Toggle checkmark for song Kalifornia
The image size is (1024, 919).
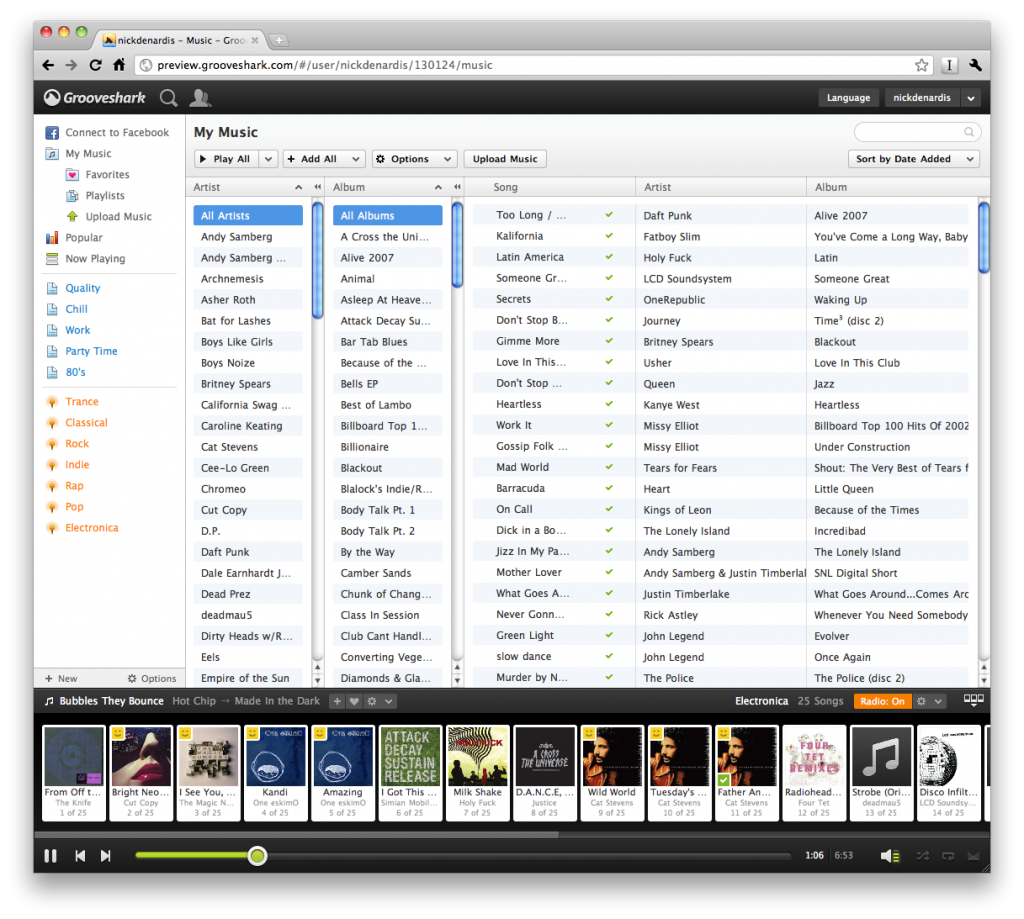click(609, 236)
